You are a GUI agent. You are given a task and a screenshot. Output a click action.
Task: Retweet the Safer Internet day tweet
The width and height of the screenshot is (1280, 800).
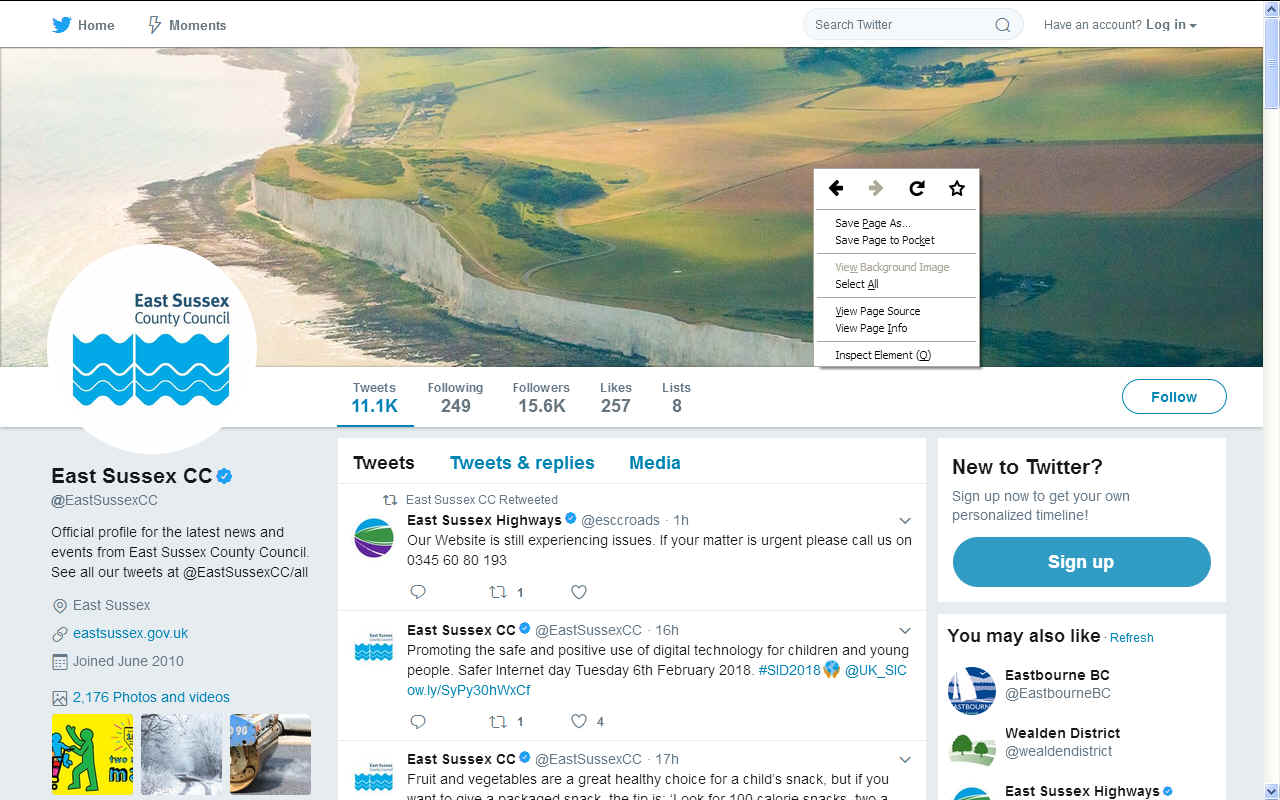497,721
